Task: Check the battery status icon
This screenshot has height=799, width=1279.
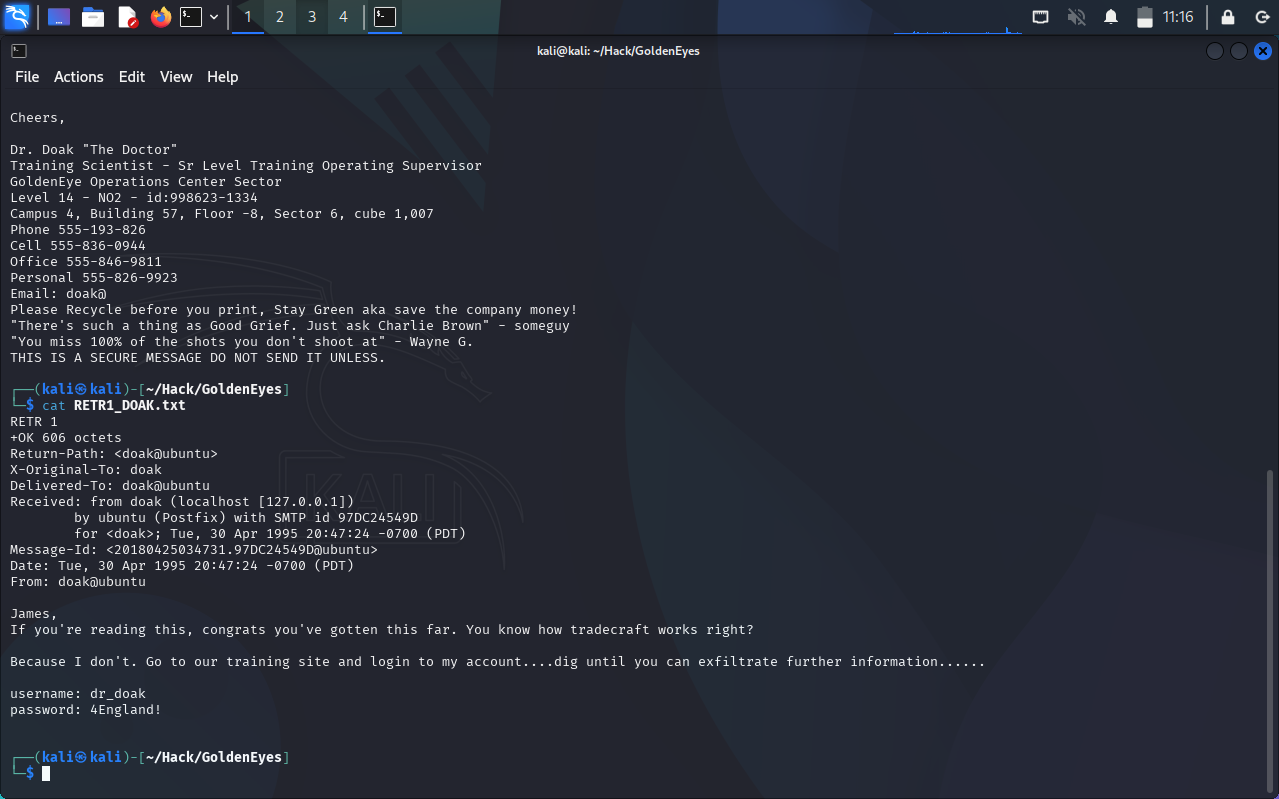Action: (x=1145, y=17)
